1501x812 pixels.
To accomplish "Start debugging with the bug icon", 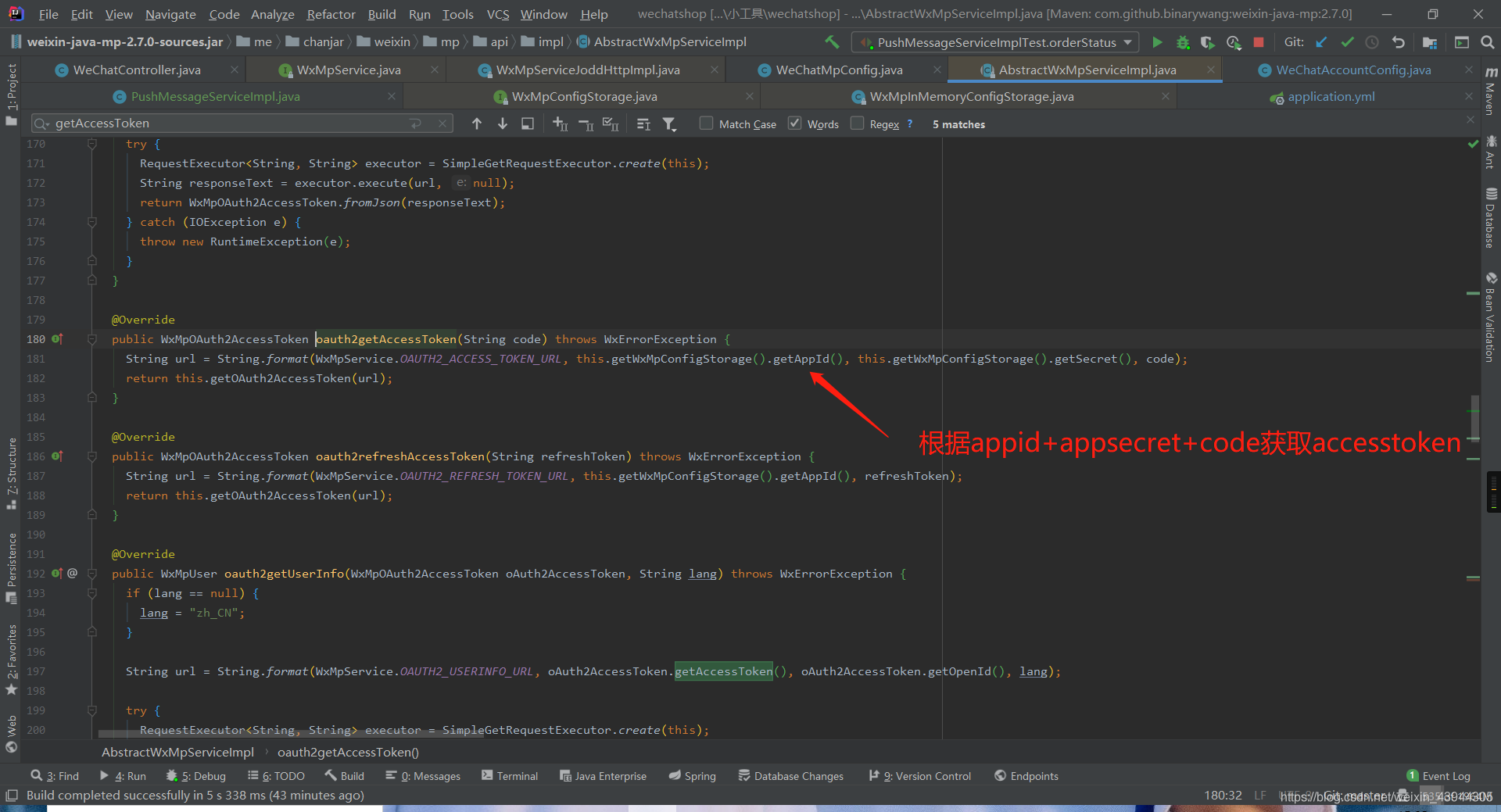I will [x=1183, y=42].
